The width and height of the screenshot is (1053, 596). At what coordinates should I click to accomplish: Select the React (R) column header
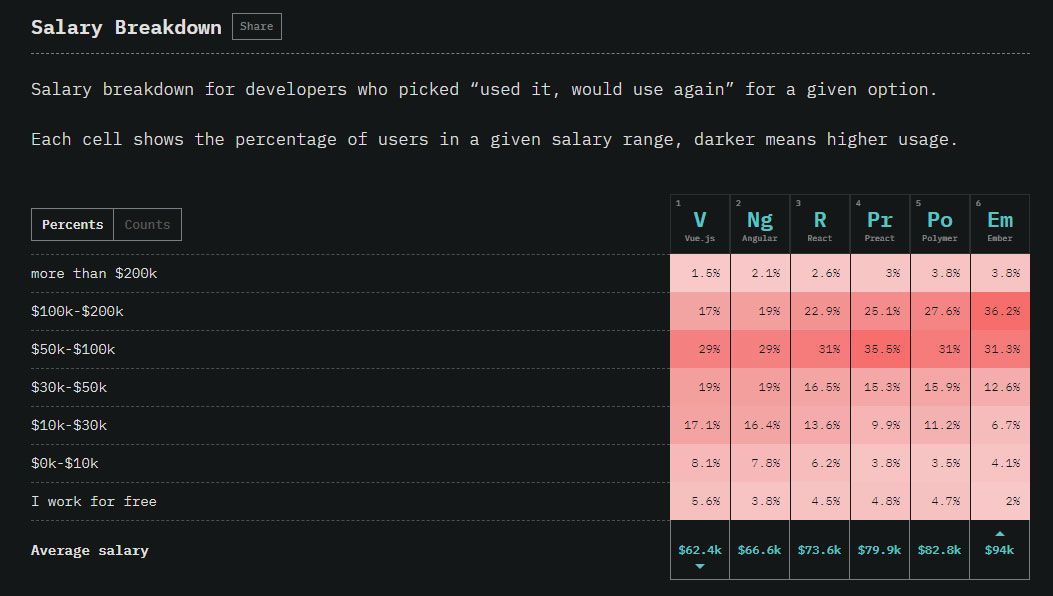[x=819, y=222]
